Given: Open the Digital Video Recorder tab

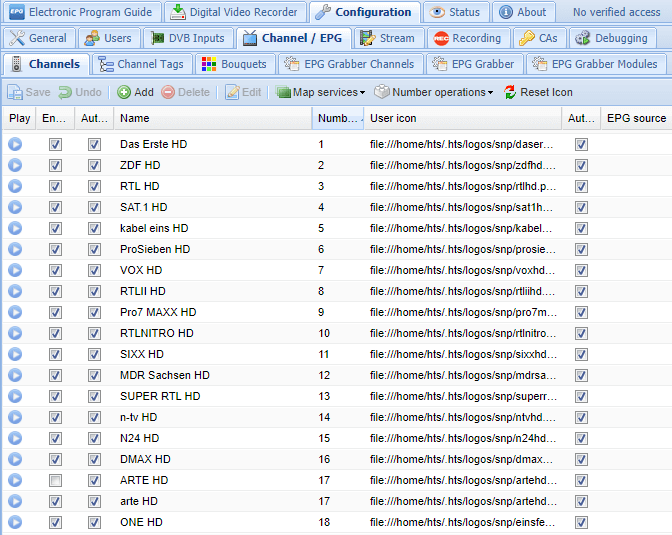Looking at the screenshot, I should click(x=233, y=12).
